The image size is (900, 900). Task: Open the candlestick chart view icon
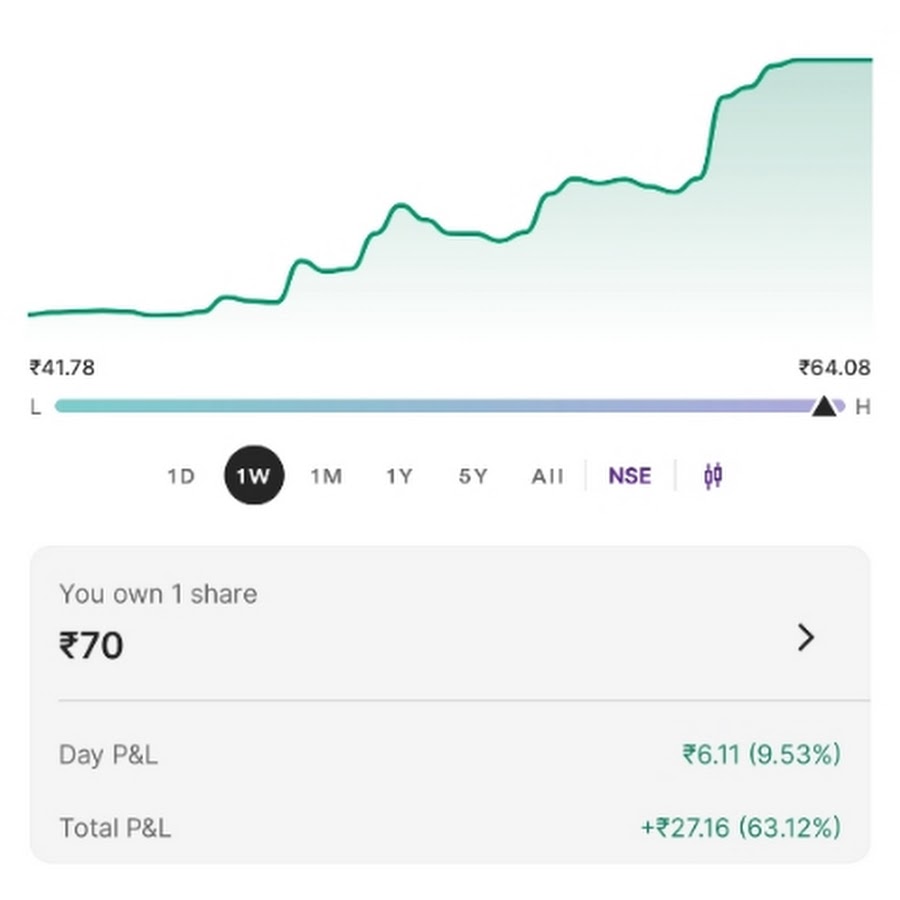(713, 476)
